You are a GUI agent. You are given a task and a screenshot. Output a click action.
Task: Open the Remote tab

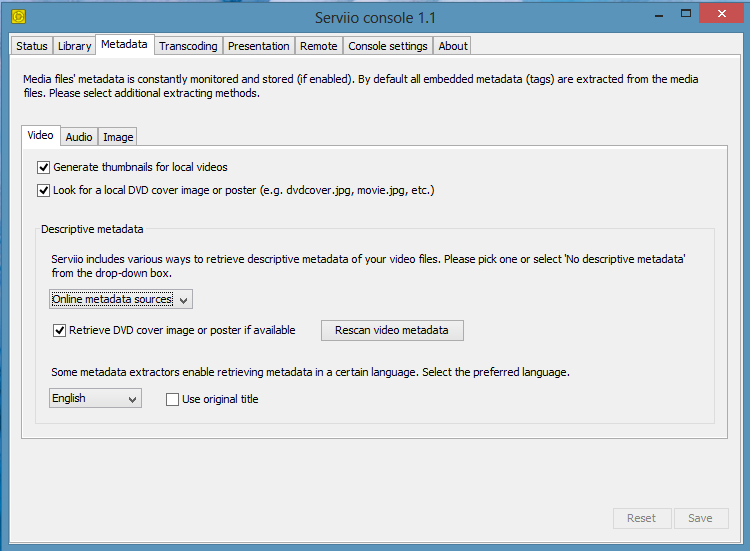tap(319, 46)
